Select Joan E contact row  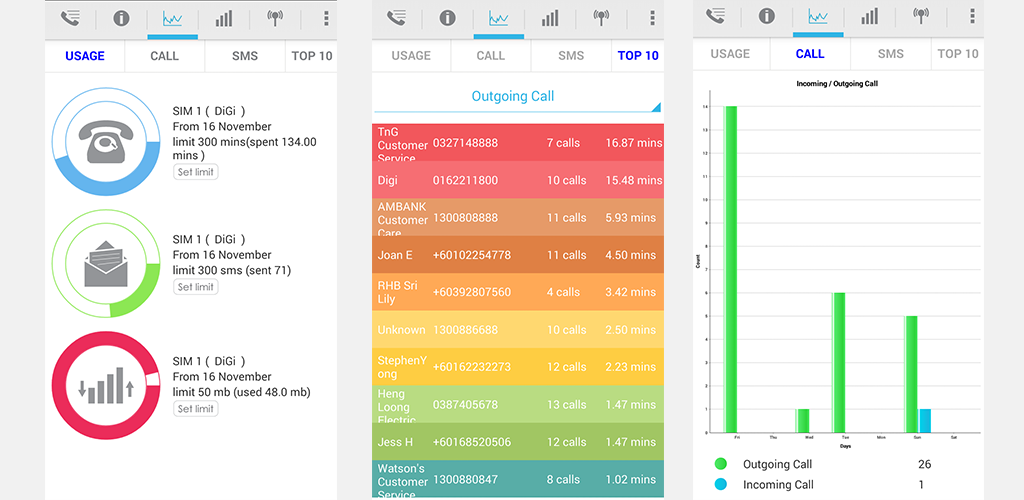coord(518,255)
